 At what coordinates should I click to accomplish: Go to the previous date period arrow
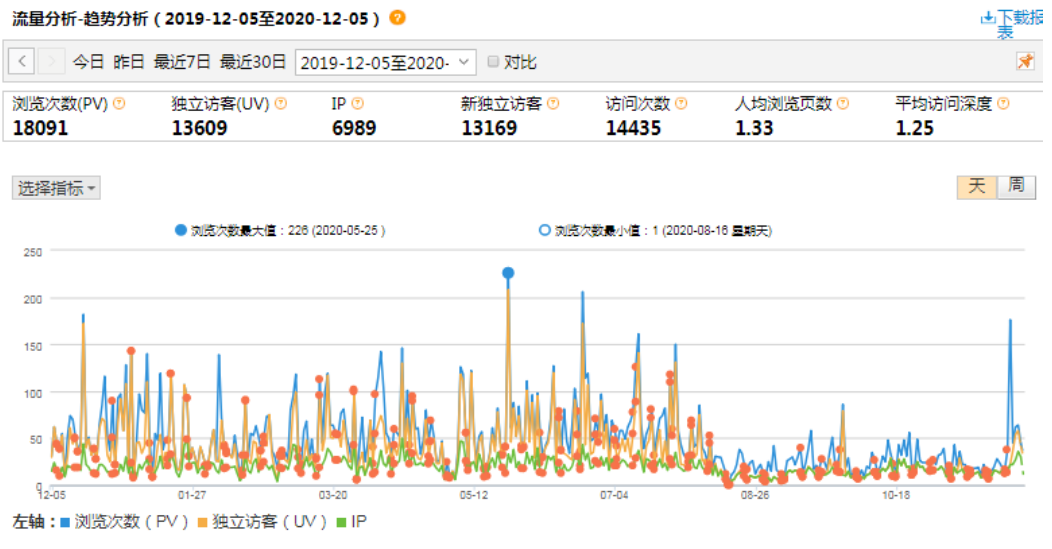tap(23, 62)
